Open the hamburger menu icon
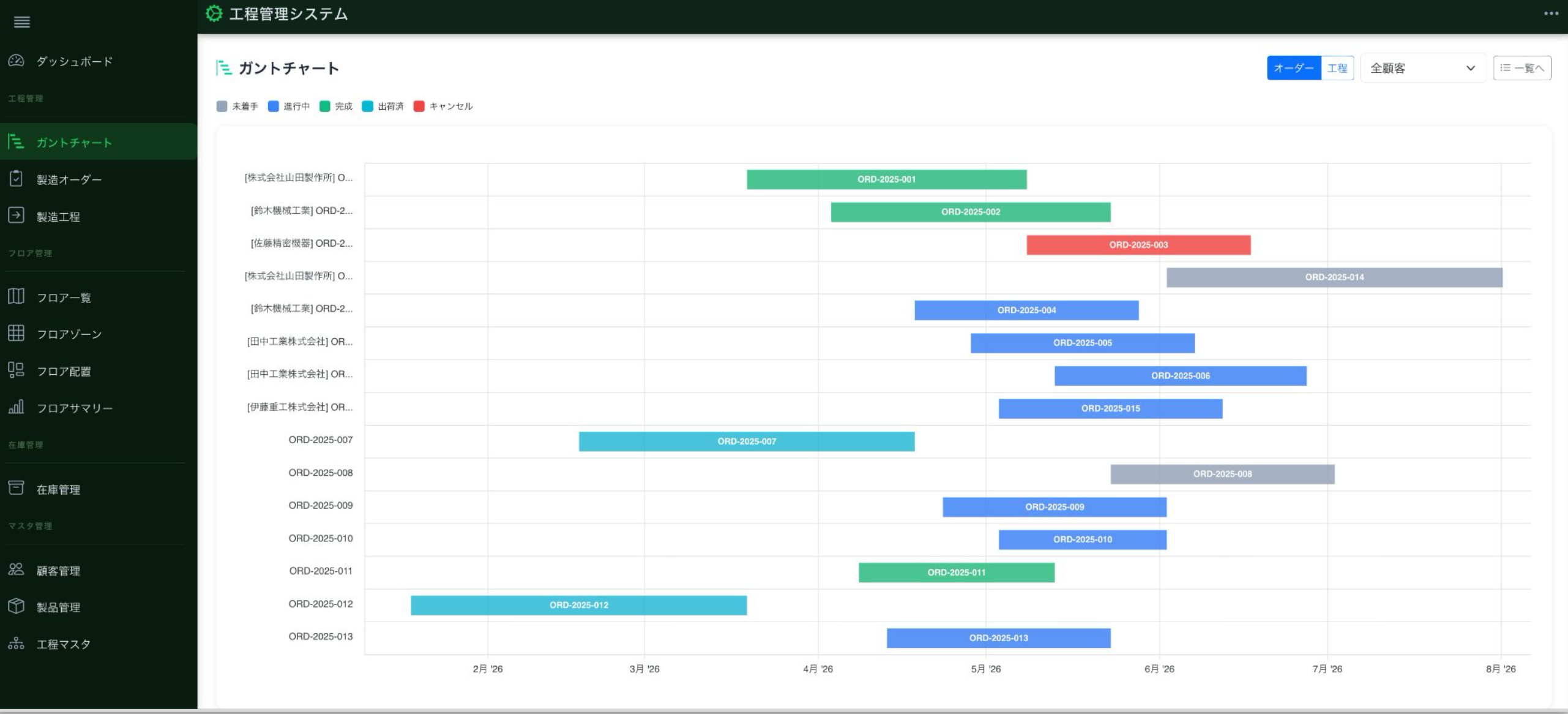The image size is (1568, 714). pyautogui.click(x=22, y=22)
